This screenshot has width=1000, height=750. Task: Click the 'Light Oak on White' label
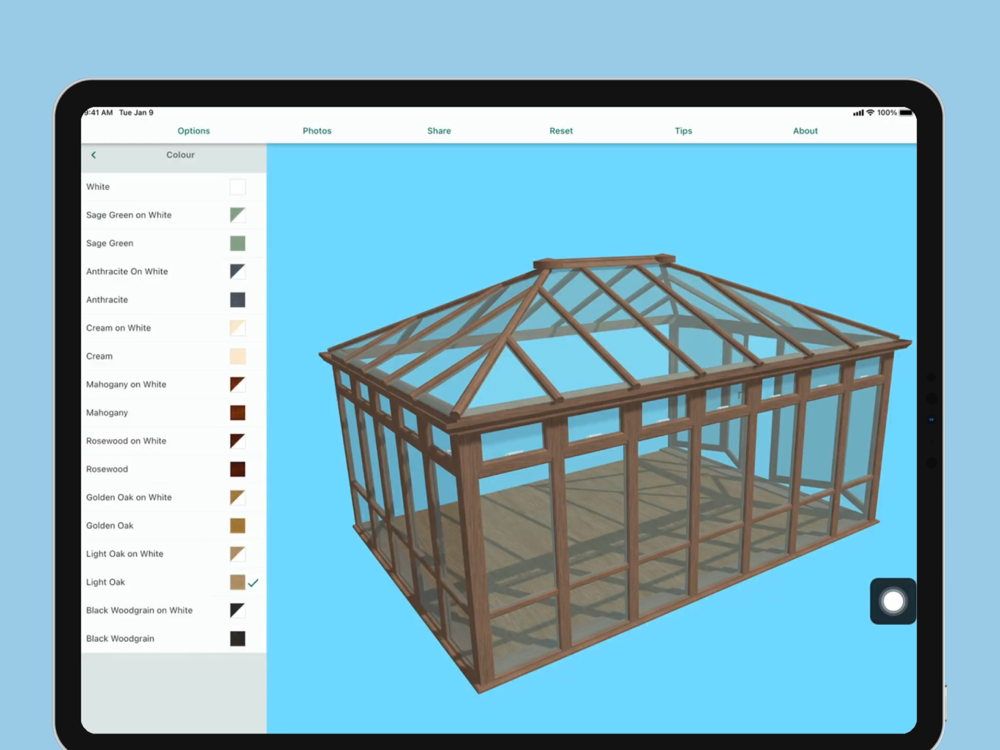coord(124,554)
